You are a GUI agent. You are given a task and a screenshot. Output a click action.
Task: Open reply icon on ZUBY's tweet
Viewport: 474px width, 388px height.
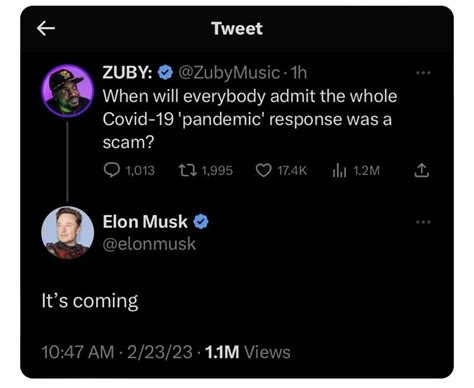[111, 170]
